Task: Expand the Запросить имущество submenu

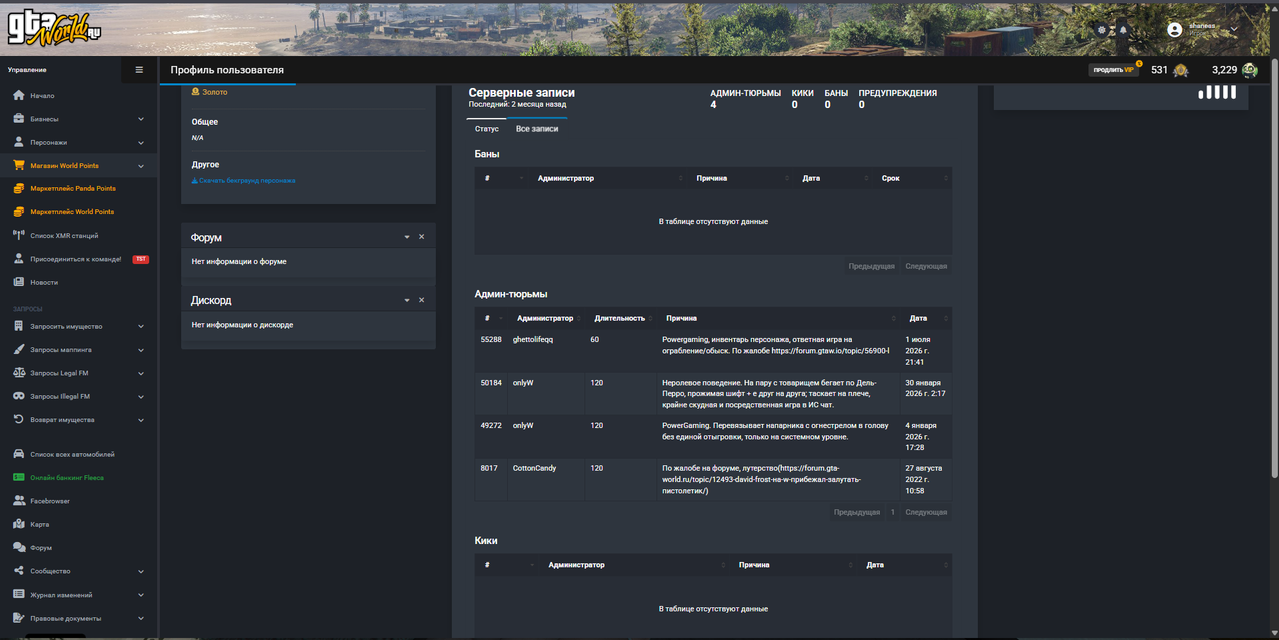Action: 141,326
